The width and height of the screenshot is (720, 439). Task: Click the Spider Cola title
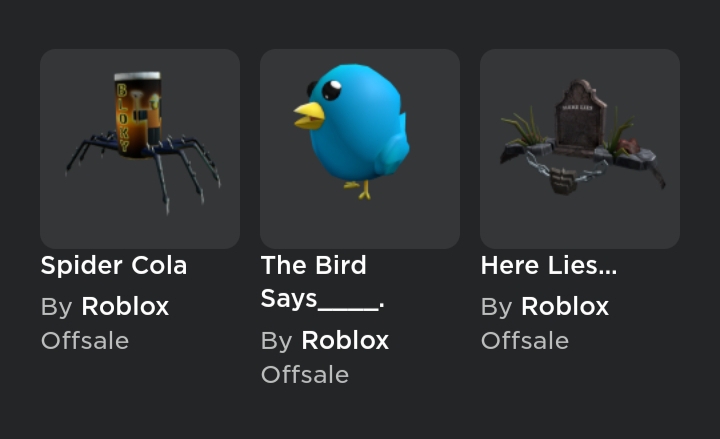114,265
